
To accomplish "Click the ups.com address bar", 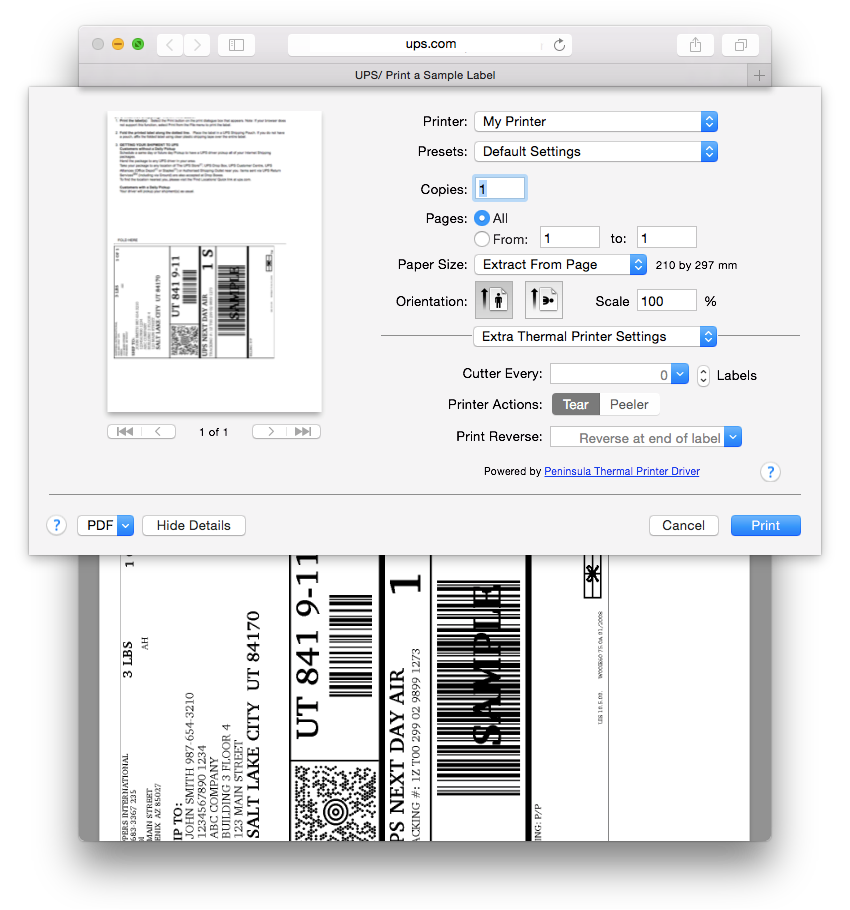I will [x=430, y=45].
